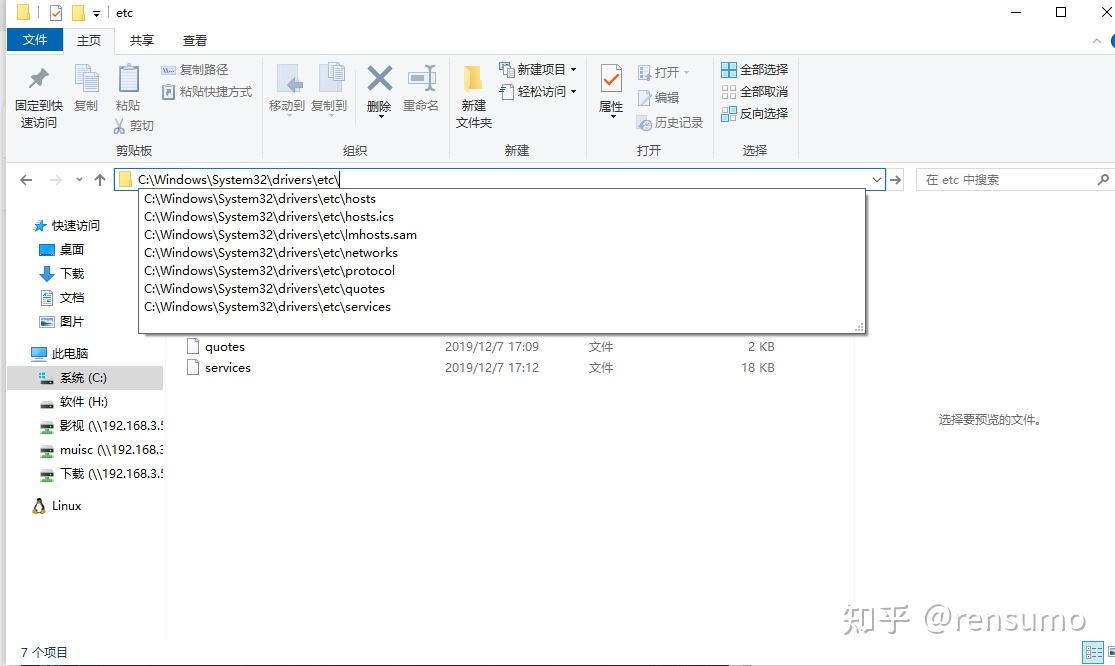Click Edit (编辑) in ribbon
Image resolution: width=1115 pixels, height=666 pixels.
658,97
